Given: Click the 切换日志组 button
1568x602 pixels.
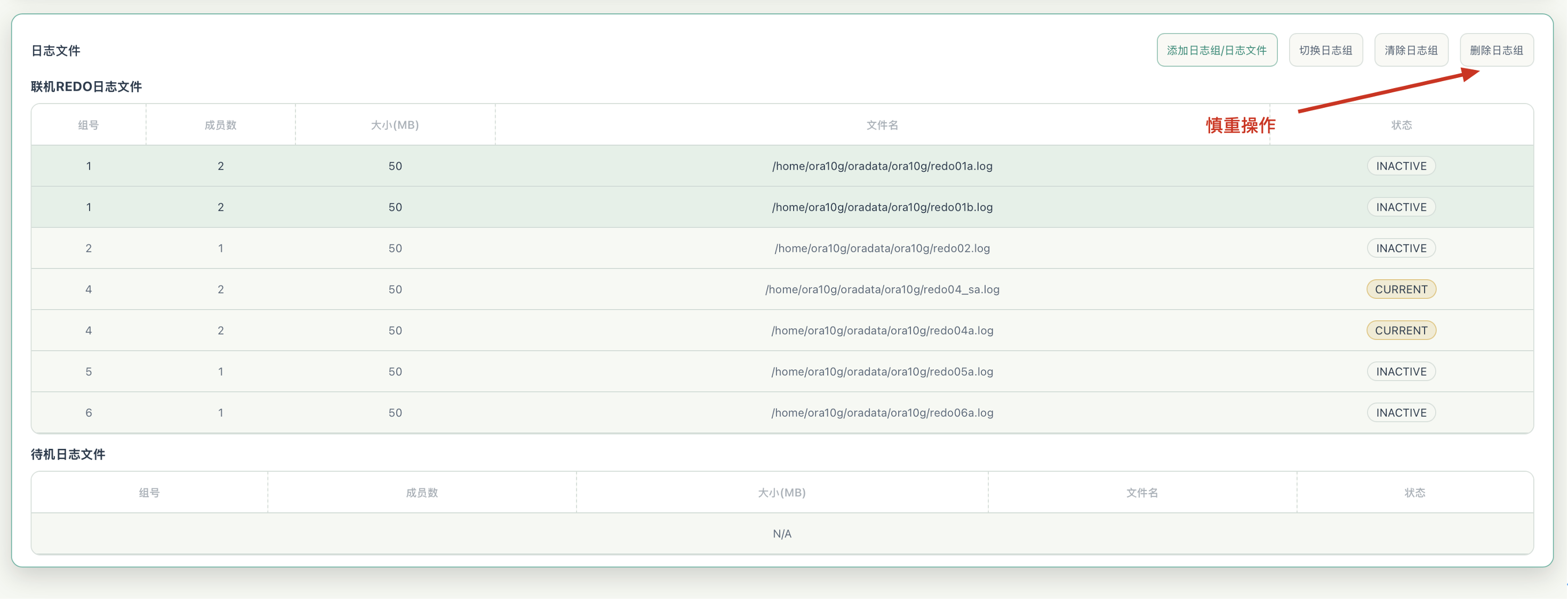Looking at the screenshot, I should pos(1325,50).
